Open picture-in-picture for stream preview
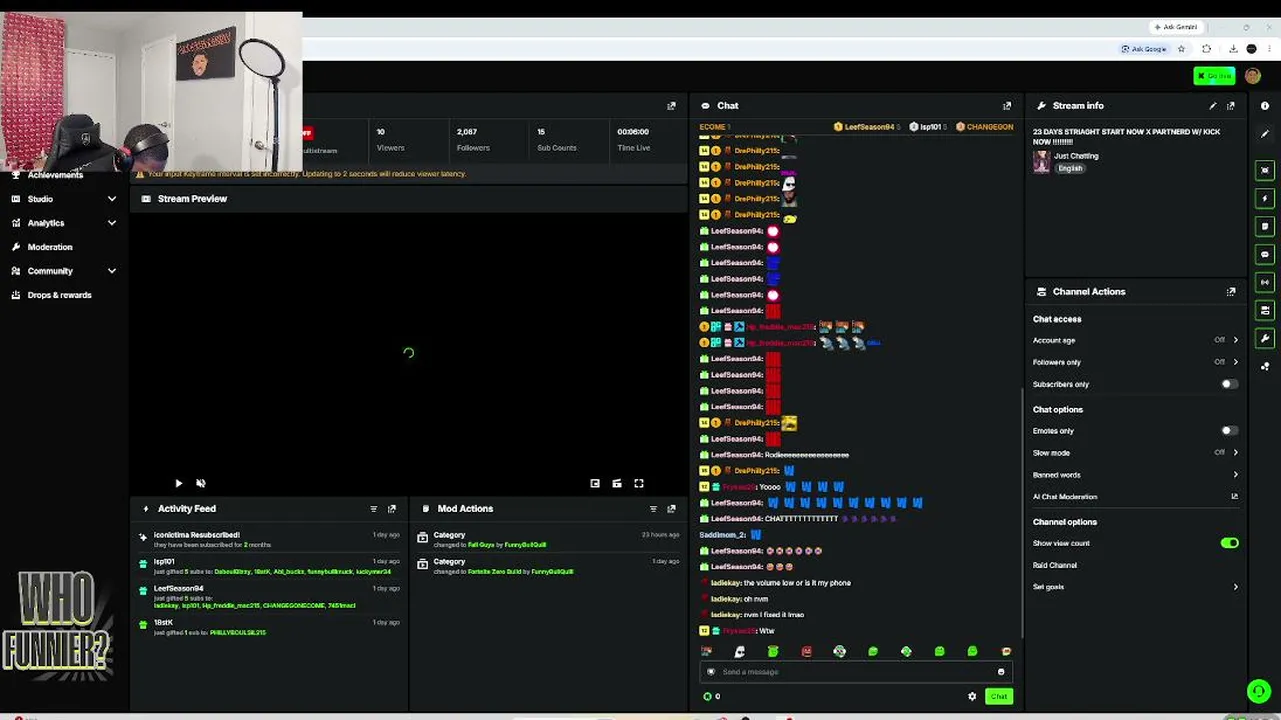1281x720 pixels. 595,484
